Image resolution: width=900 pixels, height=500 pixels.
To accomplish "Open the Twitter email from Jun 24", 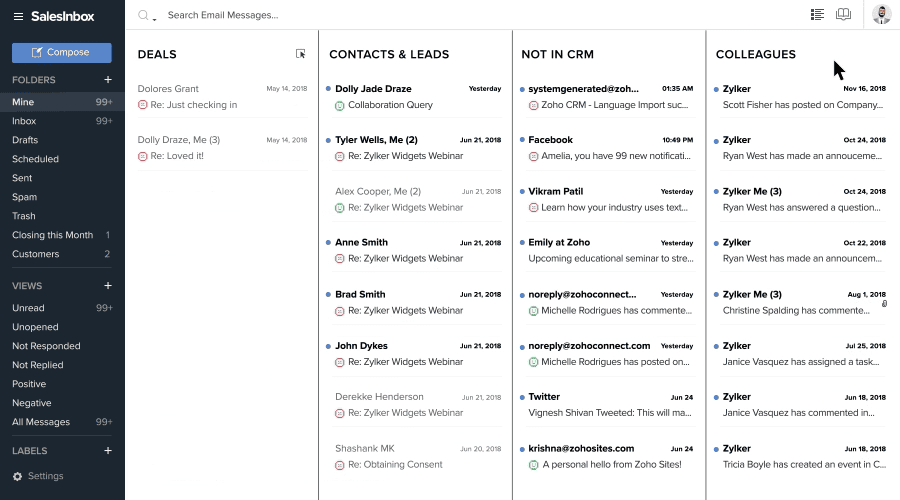I will (609, 405).
